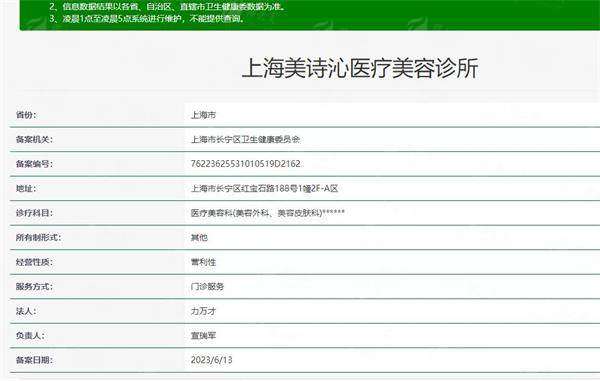The height and width of the screenshot is (381, 600).
Task: Select registration number 76223625531010519D2162
Action: [246, 164]
